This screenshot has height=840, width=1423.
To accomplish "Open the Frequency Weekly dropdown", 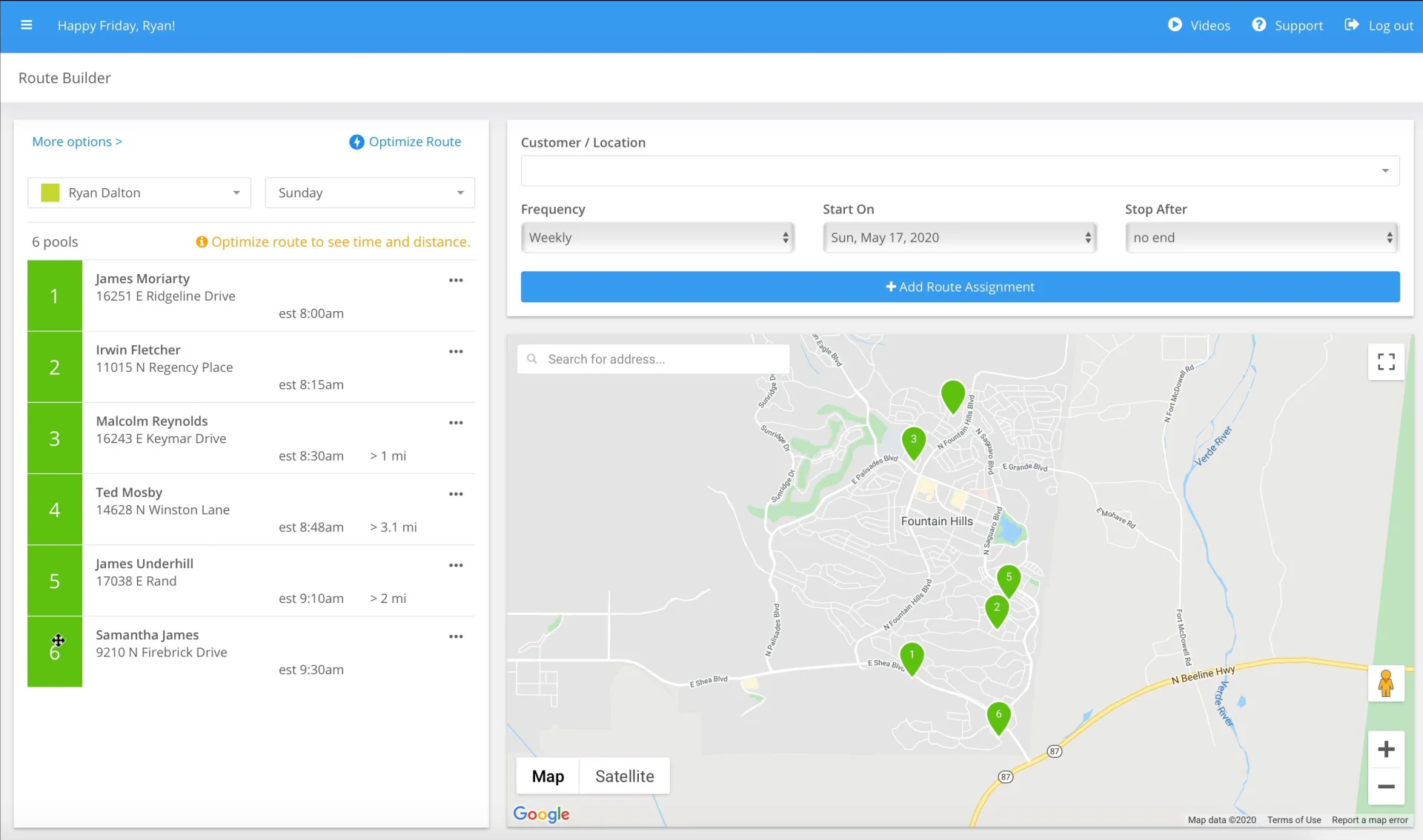I will 657,238.
